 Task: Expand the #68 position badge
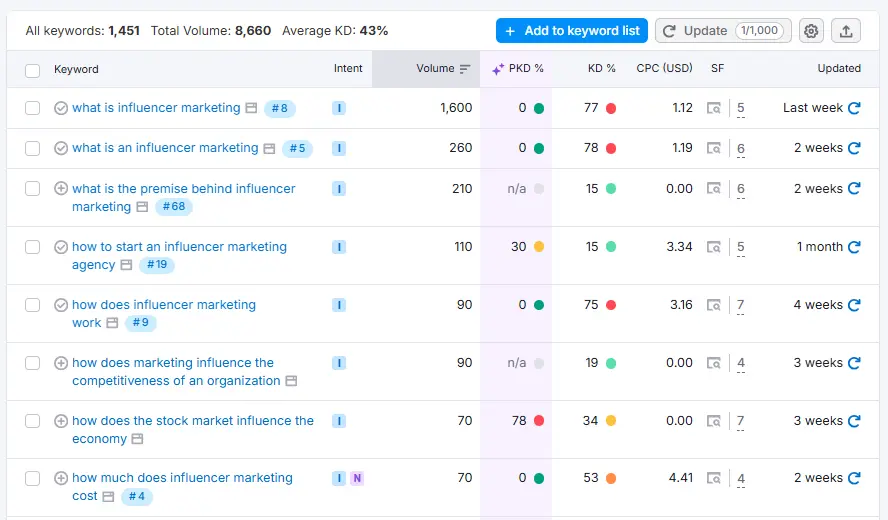coord(174,207)
